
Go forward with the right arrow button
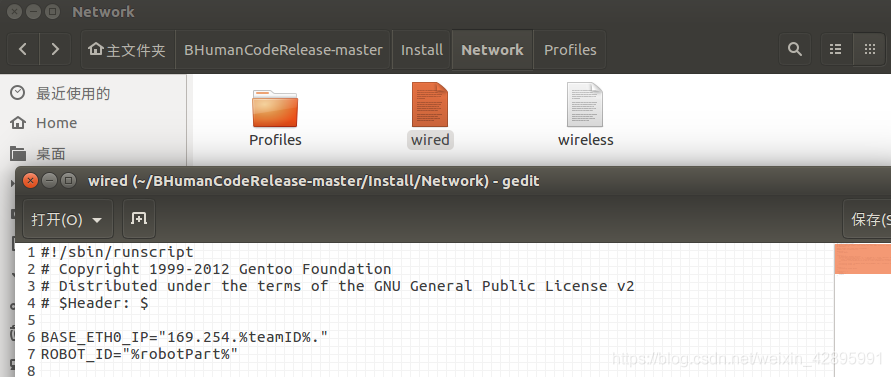(x=55, y=49)
